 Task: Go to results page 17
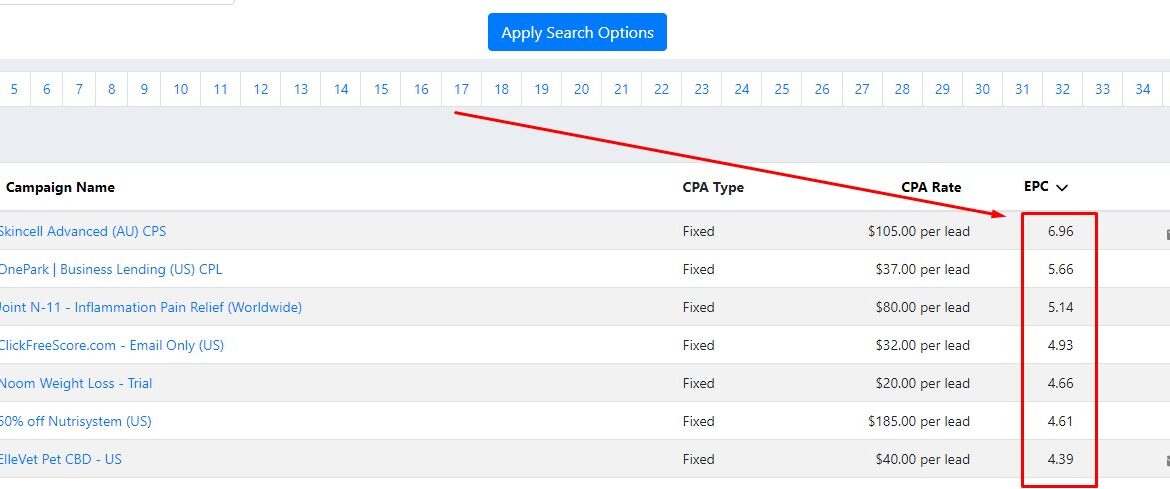461,90
